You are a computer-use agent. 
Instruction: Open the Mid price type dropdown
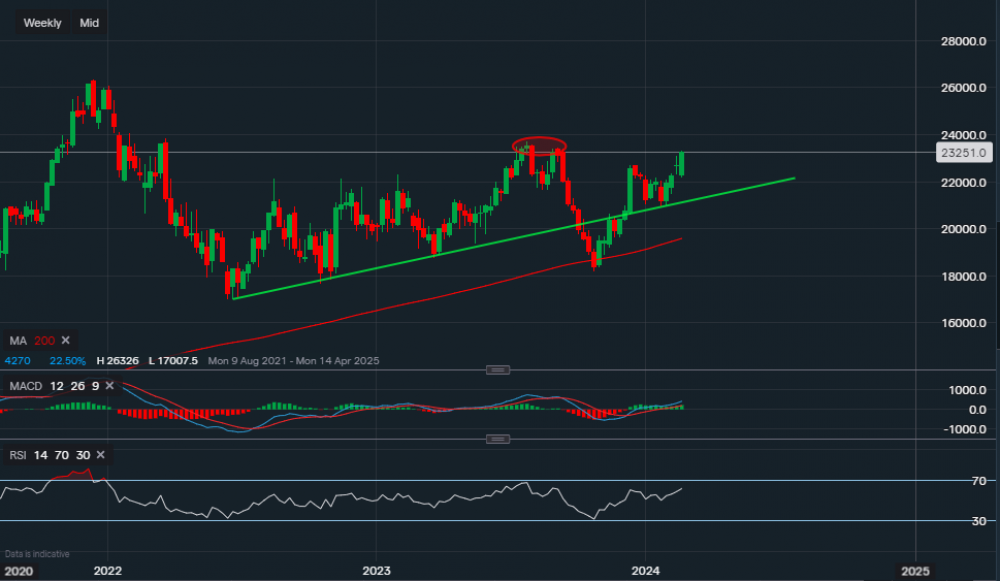[x=89, y=23]
